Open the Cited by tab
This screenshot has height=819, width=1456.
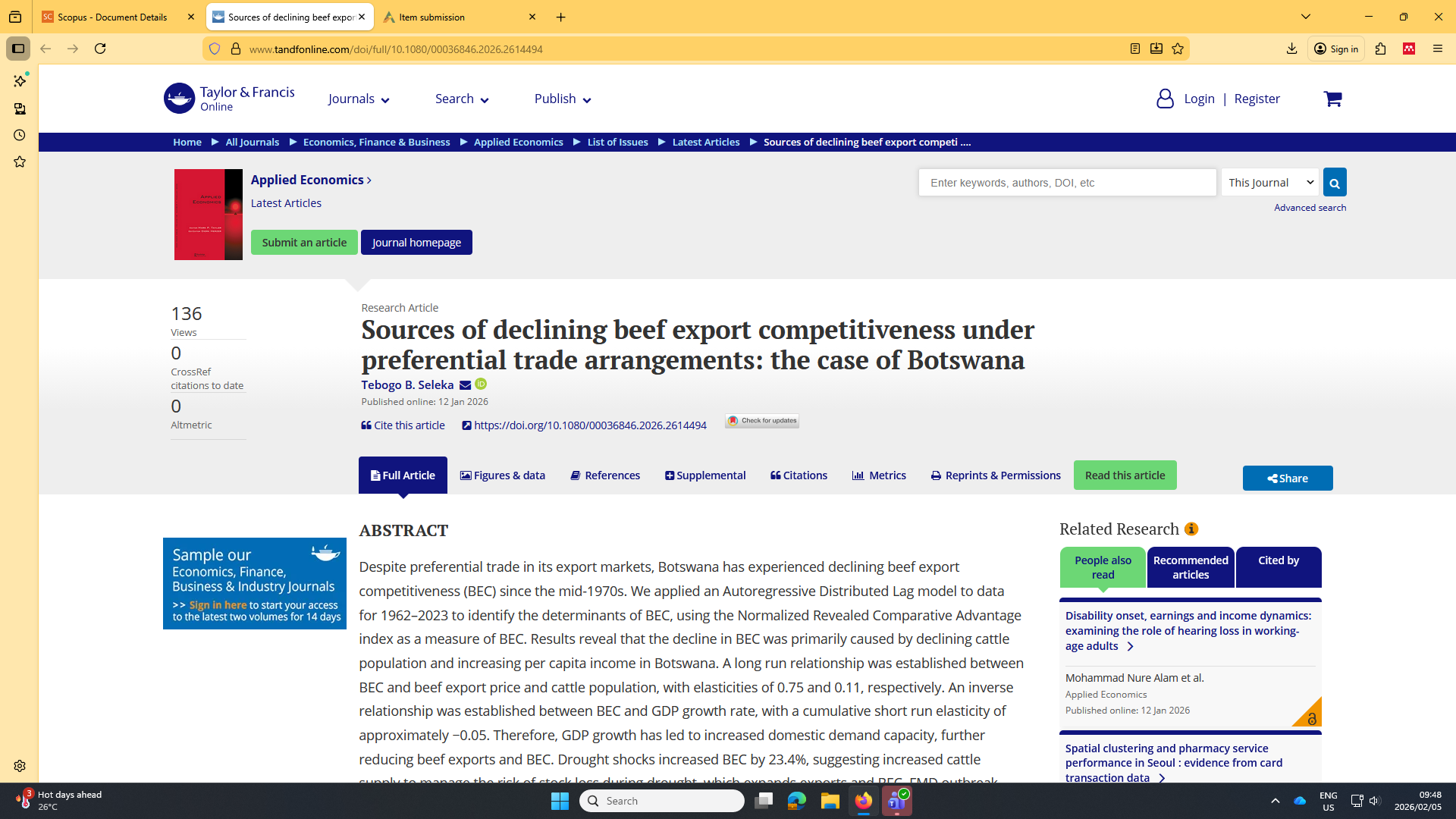(1279, 567)
